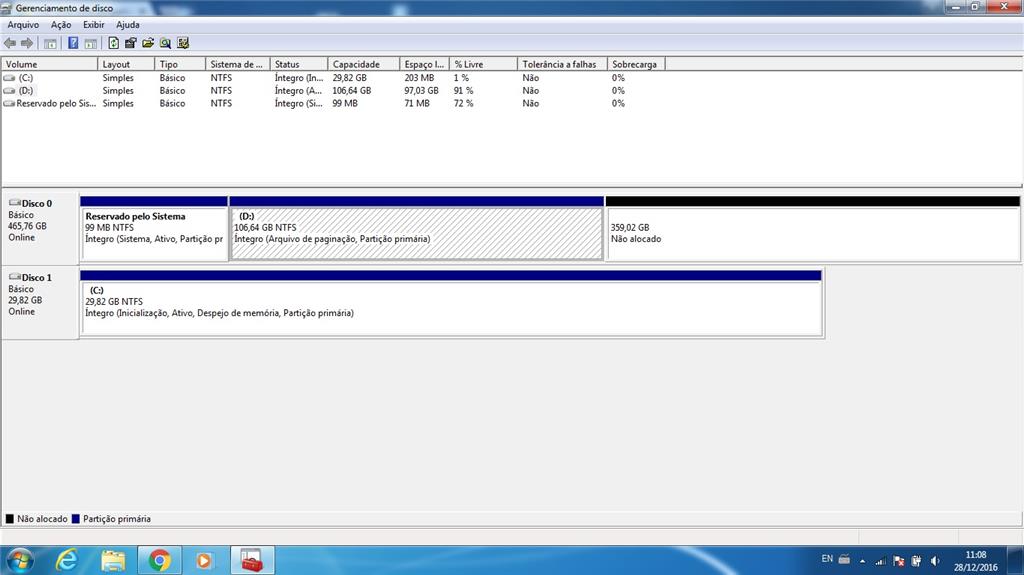Select the (D:) drive icon in volume list
This screenshot has width=1024, height=575.
point(9,91)
